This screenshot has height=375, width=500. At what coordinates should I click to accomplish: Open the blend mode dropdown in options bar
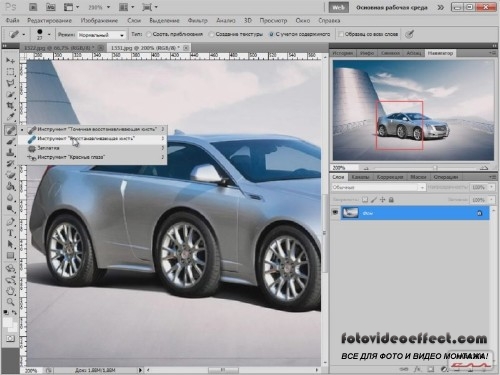coord(101,35)
